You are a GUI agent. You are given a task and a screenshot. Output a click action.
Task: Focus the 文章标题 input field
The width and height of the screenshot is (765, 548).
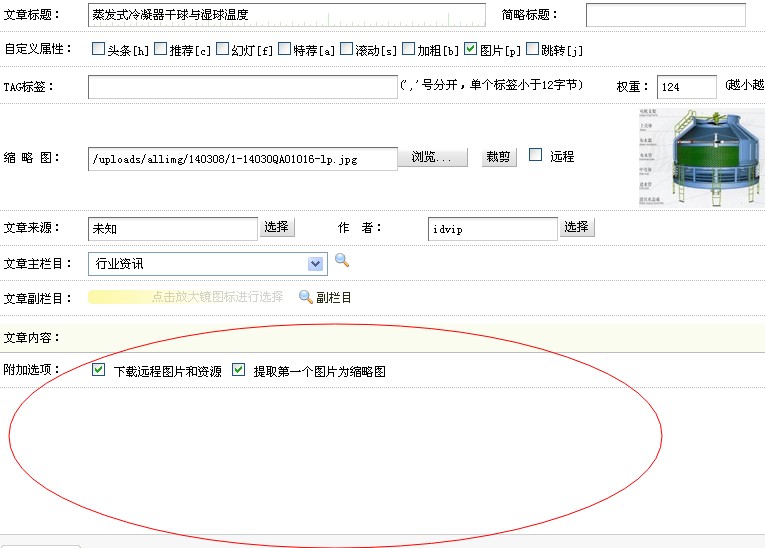(x=287, y=15)
